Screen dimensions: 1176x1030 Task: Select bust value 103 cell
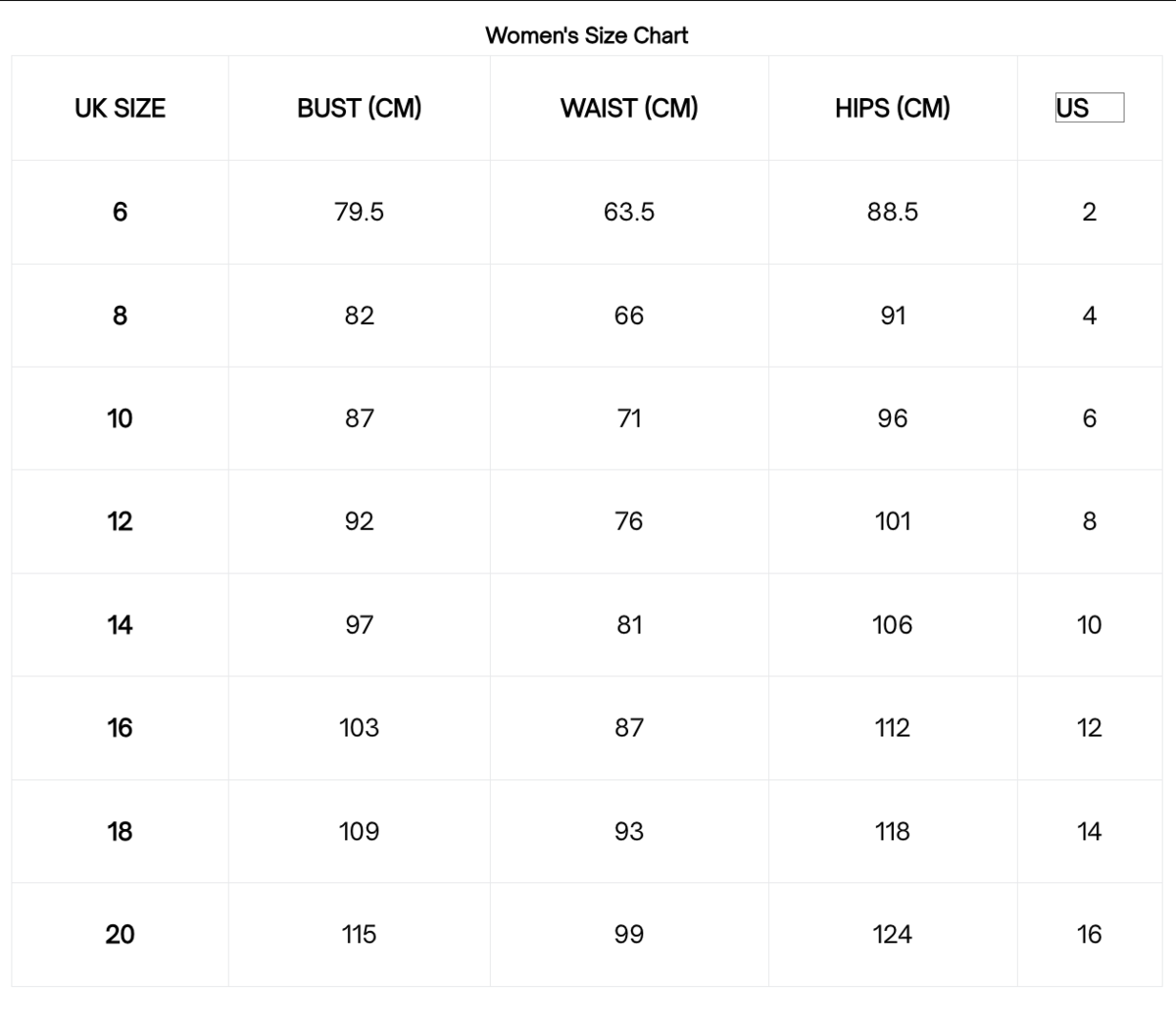359,727
